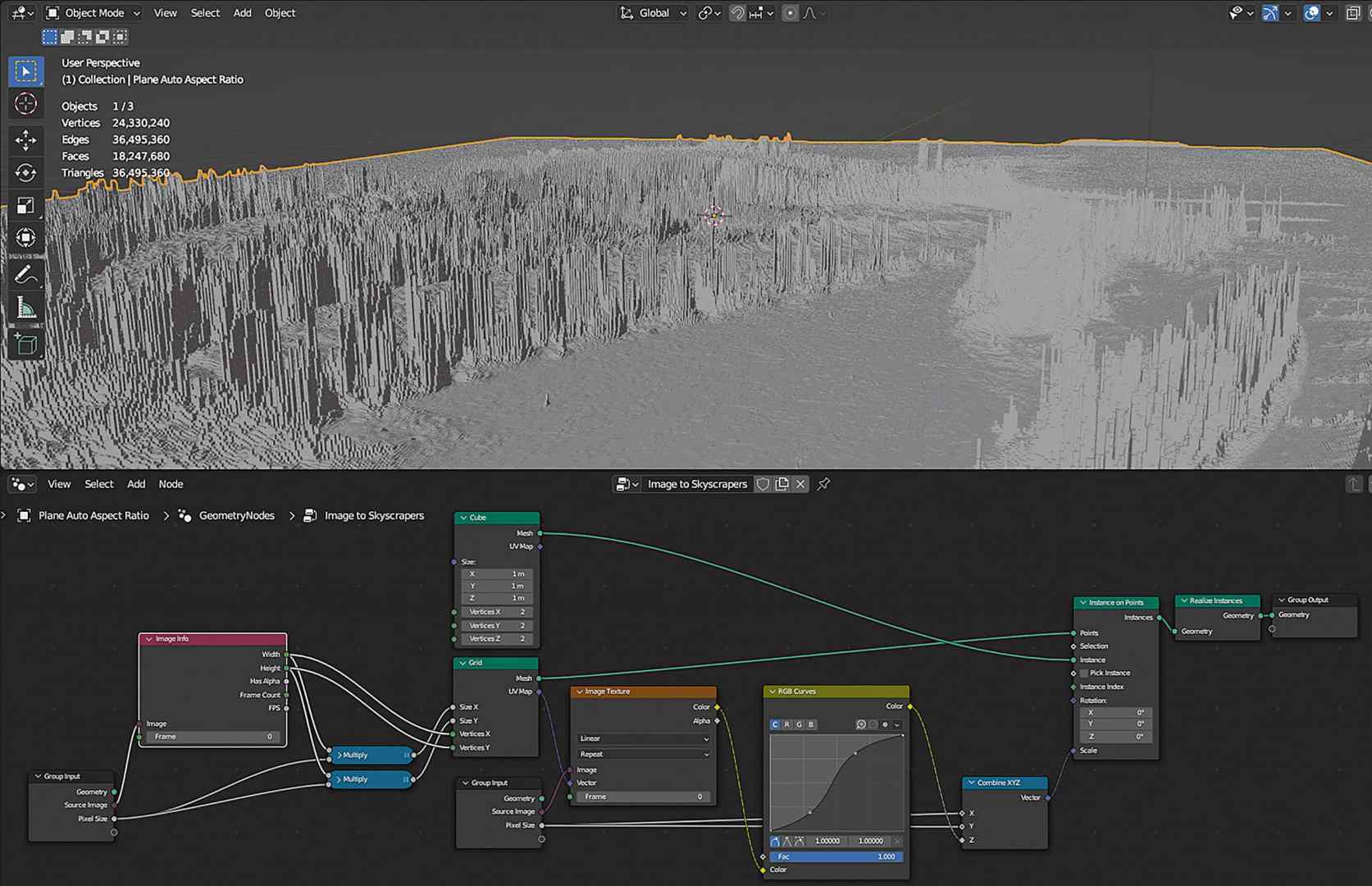Select the Scale tool

pos(26,205)
